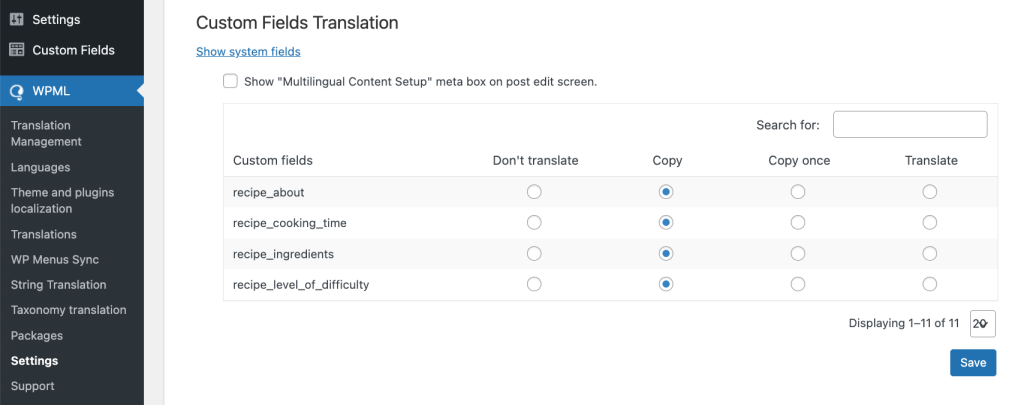
Task: Click the Settings sliders icon in sidebar
Action: (17, 19)
